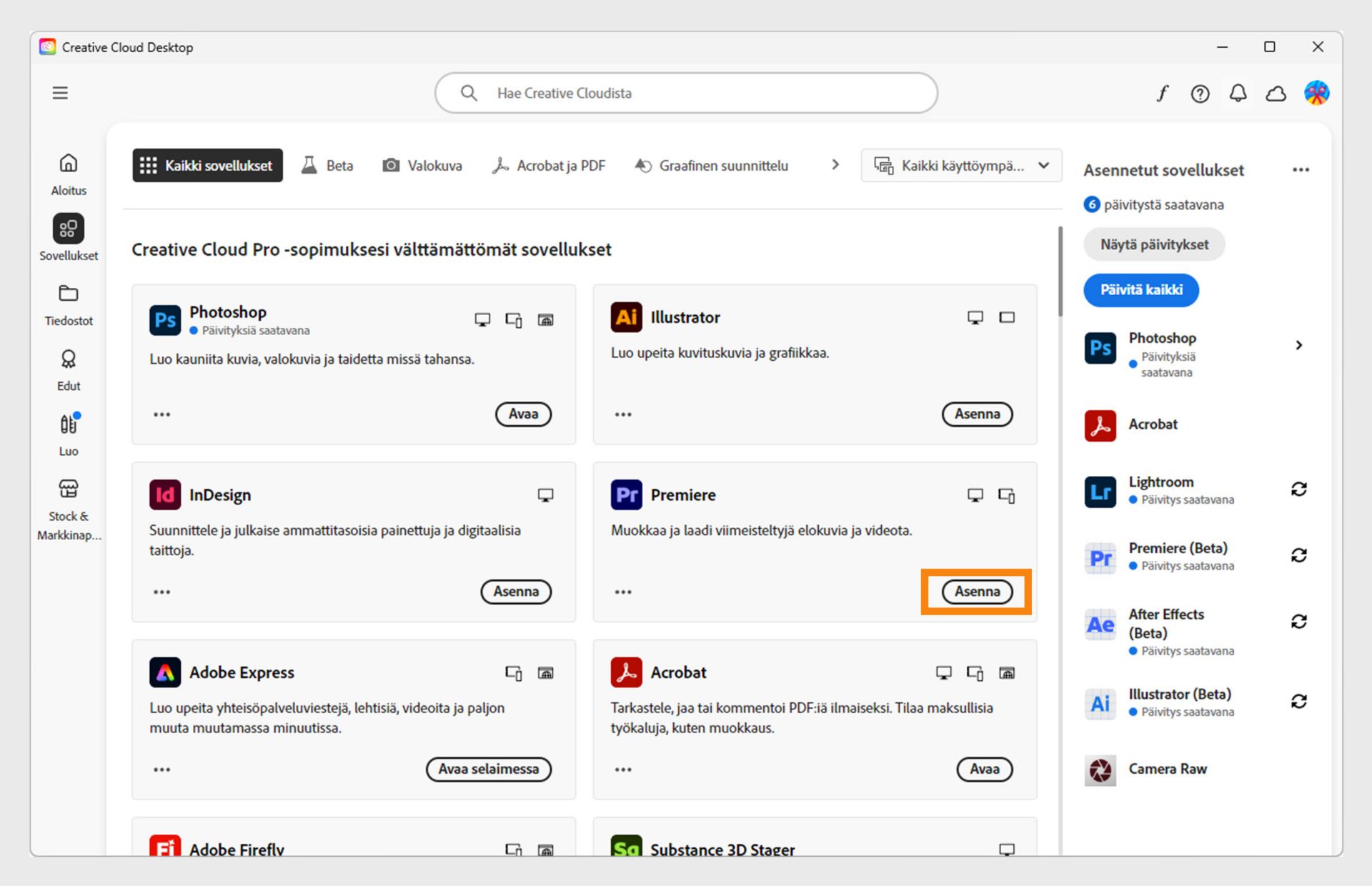
Task: Click the Photoshop card app icon
Action: pos(164,319)
